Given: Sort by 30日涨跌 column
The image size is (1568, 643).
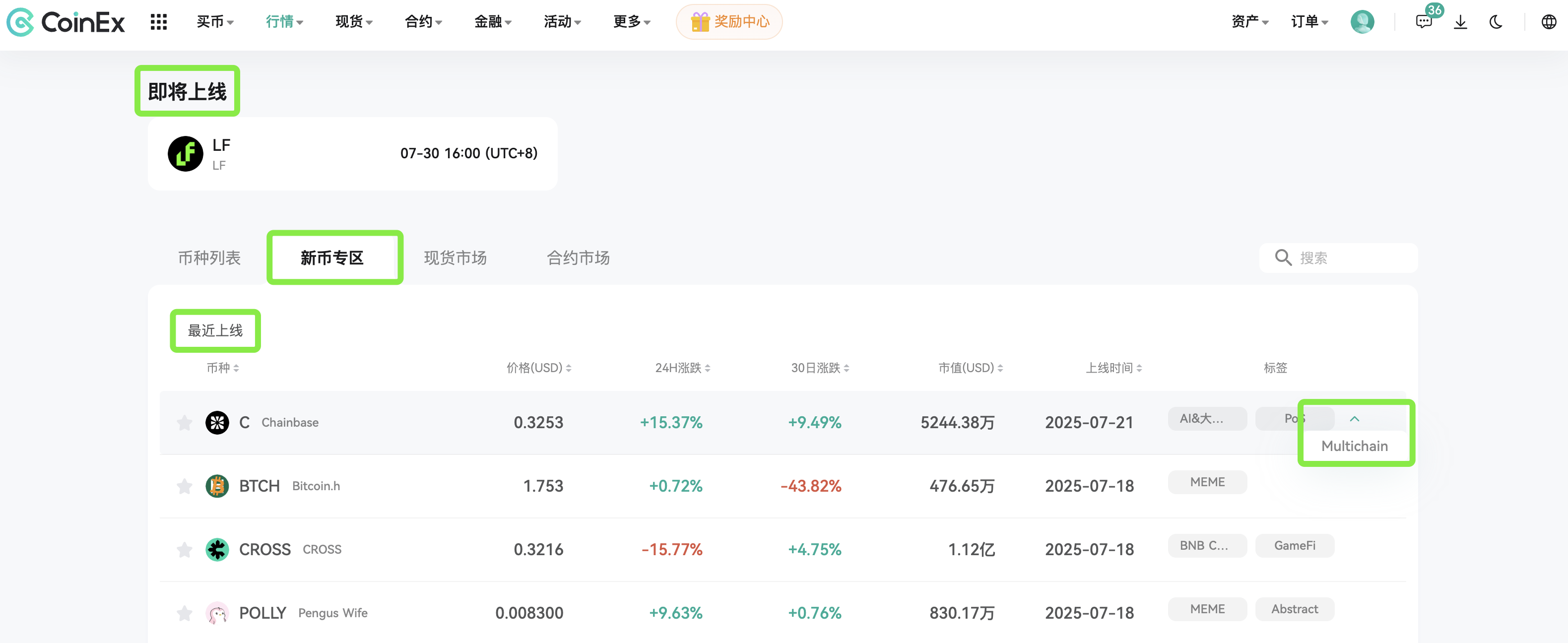Looking at the screenshot, I should 820,368.
